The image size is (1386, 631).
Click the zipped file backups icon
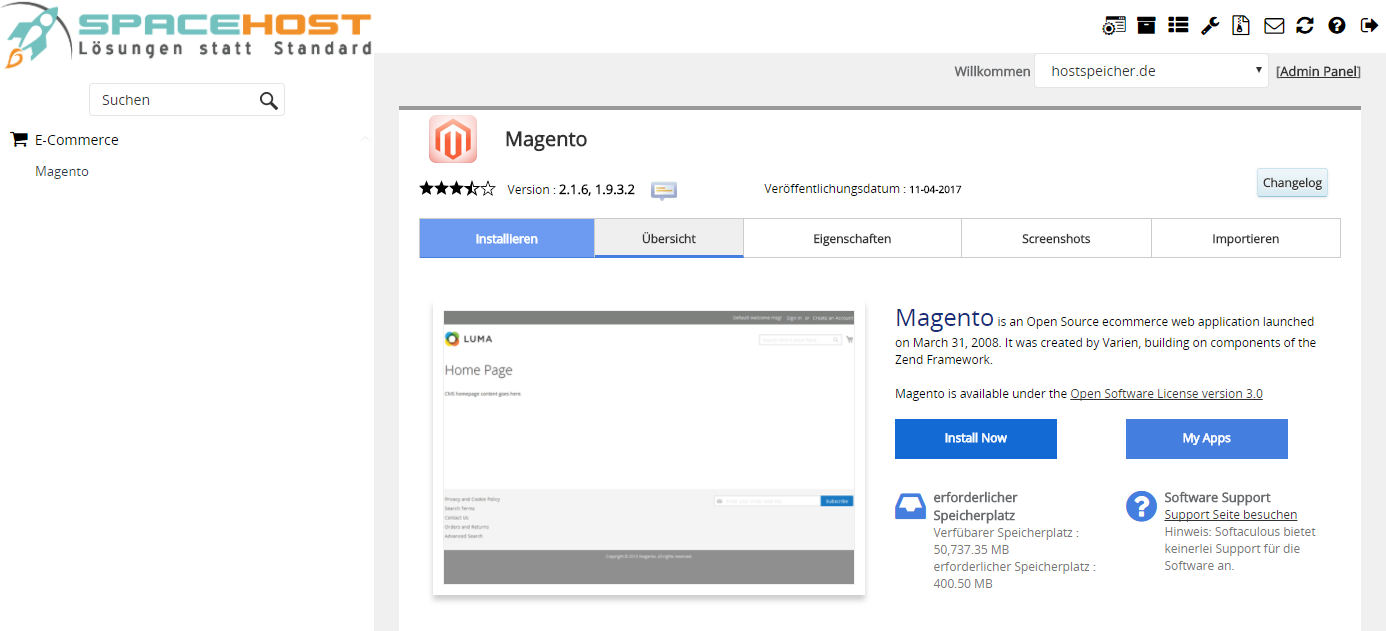tap(1241, 25)
